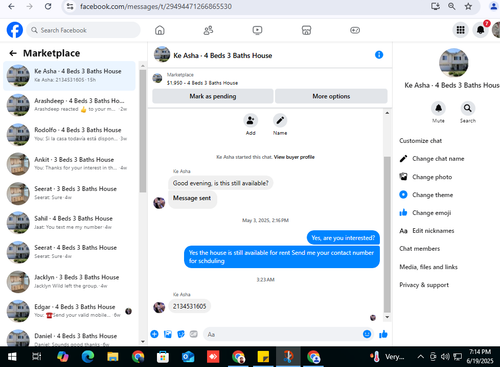Select Change chat name option
500x367 pixels.
438,159
